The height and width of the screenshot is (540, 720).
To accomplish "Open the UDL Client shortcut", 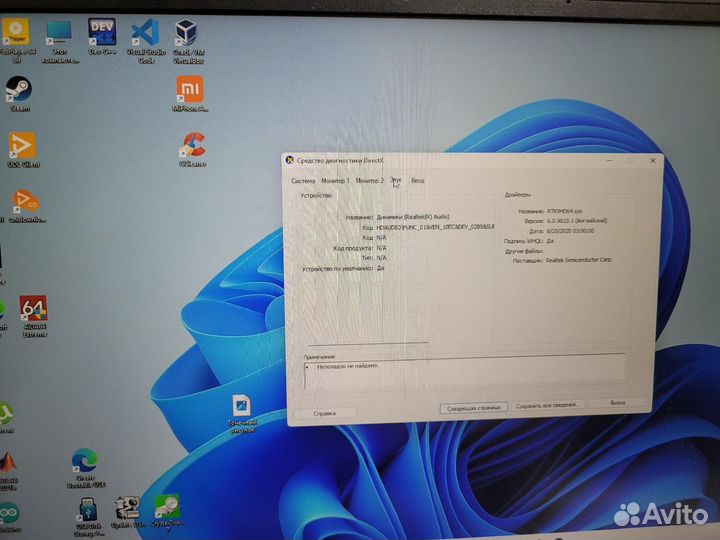I will click(x=21, y=146).
